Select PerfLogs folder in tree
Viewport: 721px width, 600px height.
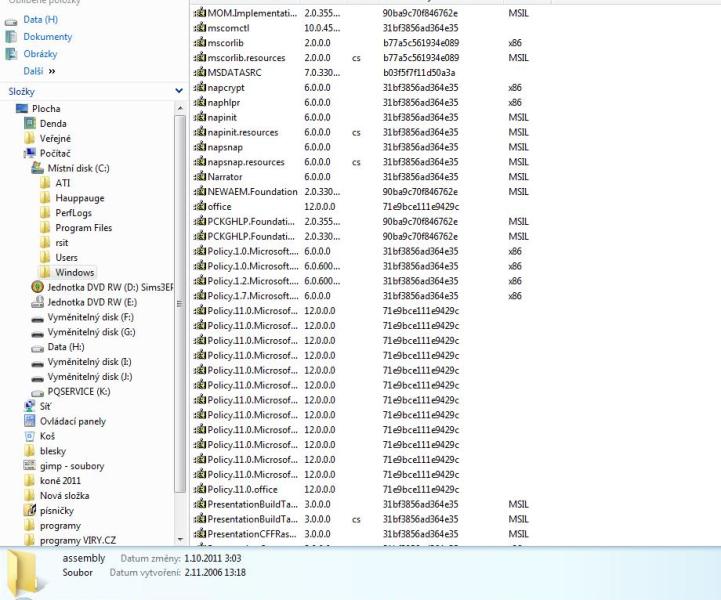pyautogui.click(x=73, y=213)
